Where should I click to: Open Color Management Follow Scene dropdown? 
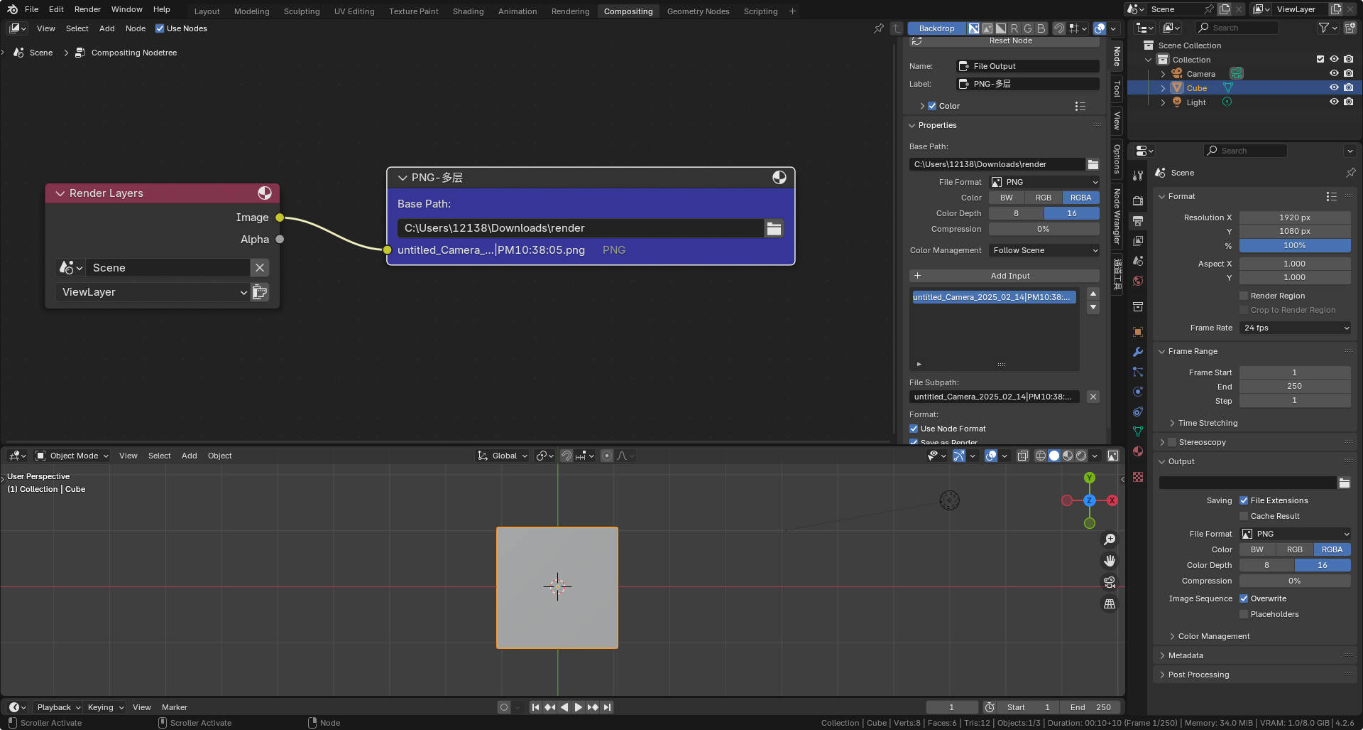pyautogui.click(x=1044, y=250)
